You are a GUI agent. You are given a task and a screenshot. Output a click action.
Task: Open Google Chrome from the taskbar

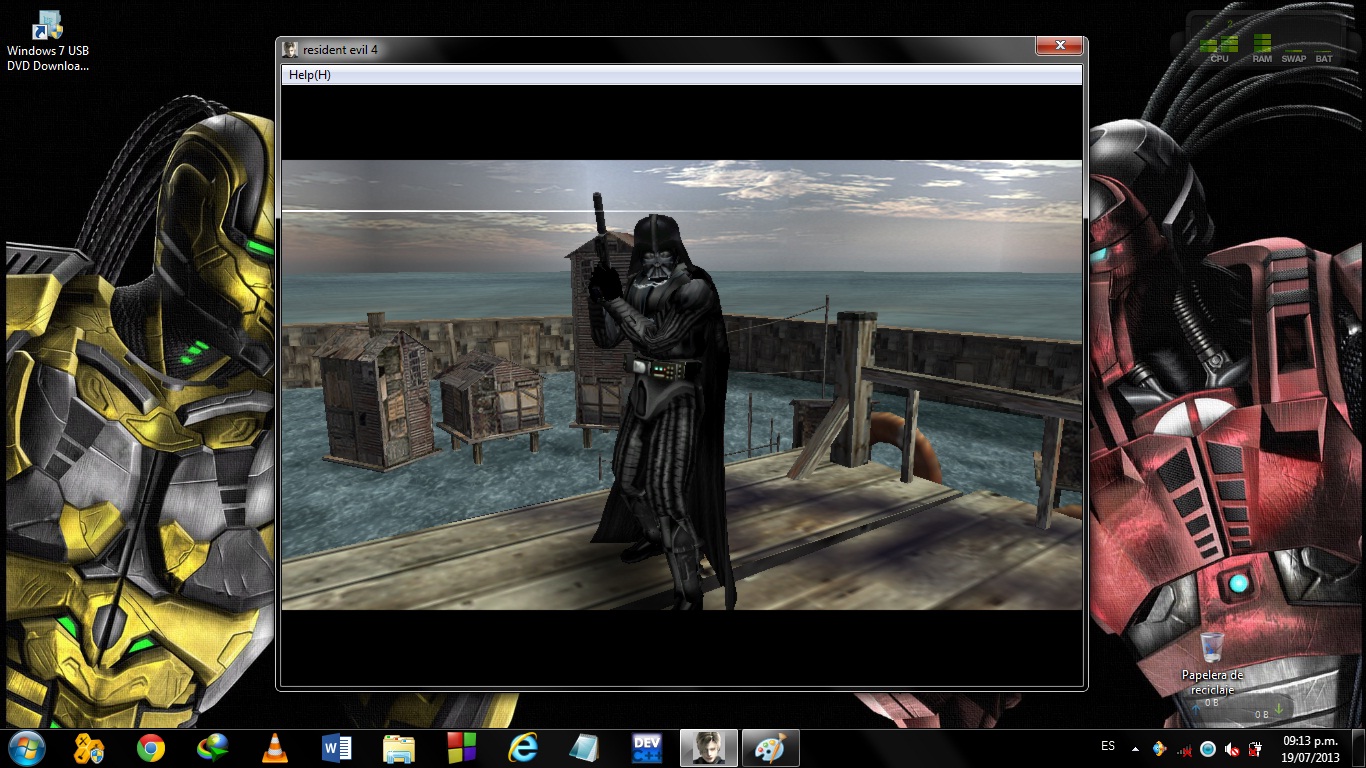coord(151,748)
